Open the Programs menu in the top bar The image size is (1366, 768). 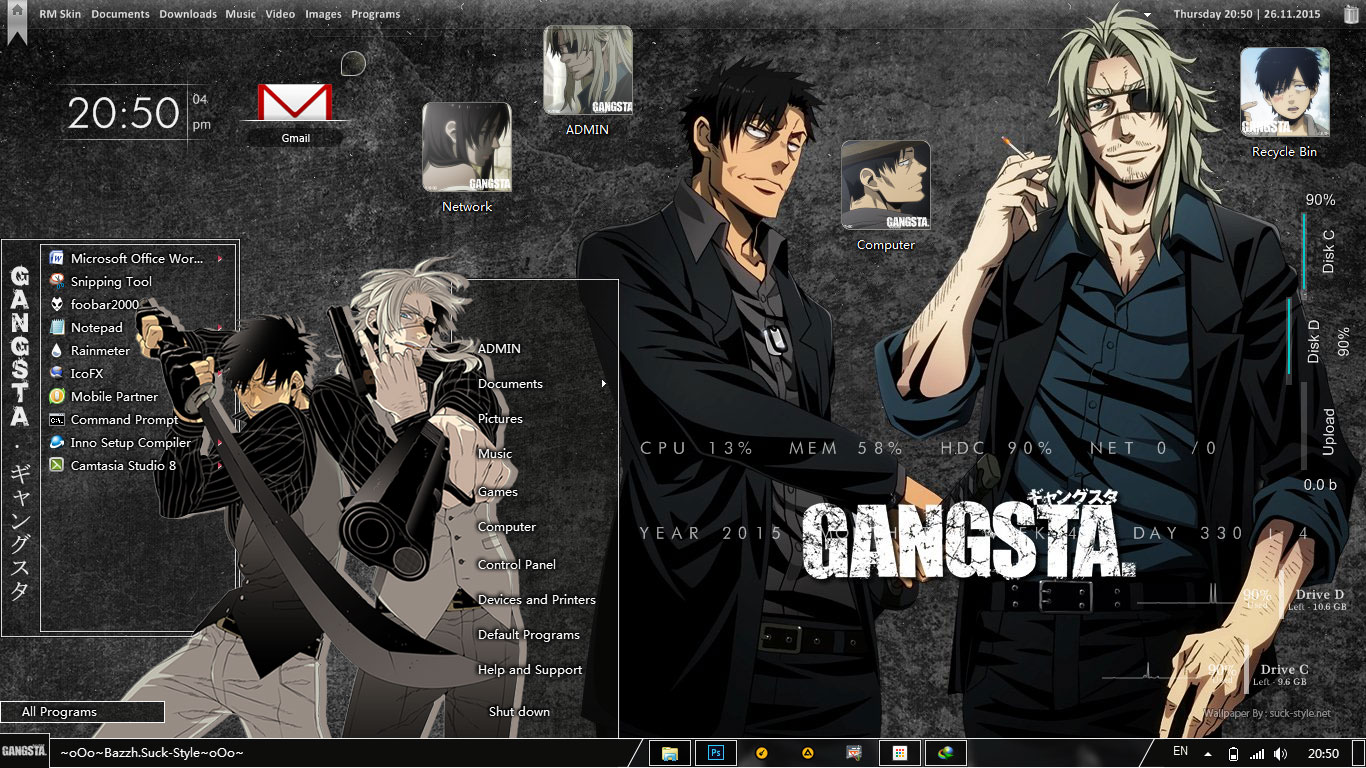[375, 14]
